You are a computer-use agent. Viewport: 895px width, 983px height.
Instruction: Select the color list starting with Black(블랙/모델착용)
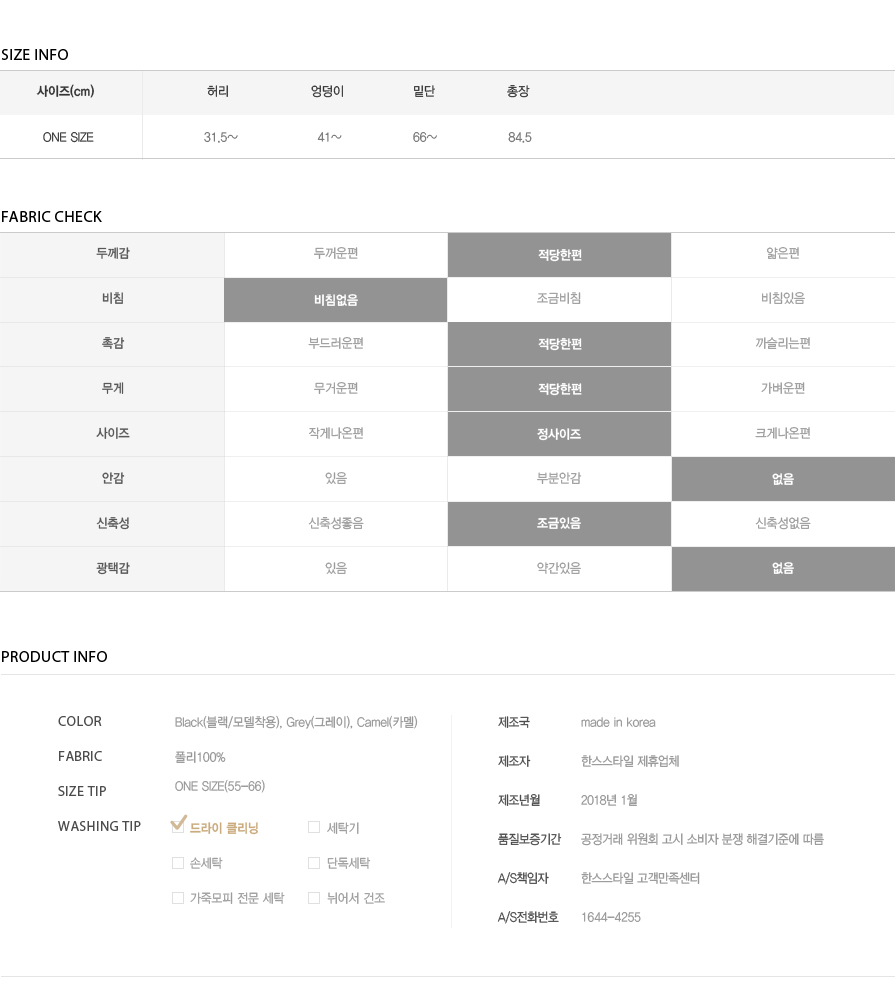(x=296, y=722)
